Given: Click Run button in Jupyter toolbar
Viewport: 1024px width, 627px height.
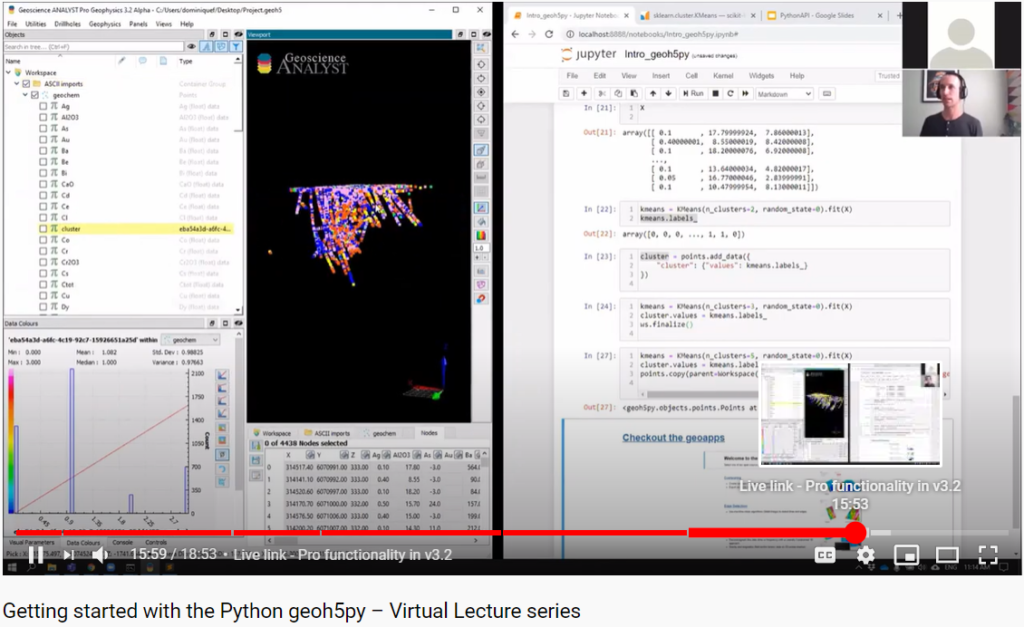Looking at the screenshot, I should 692,93.
